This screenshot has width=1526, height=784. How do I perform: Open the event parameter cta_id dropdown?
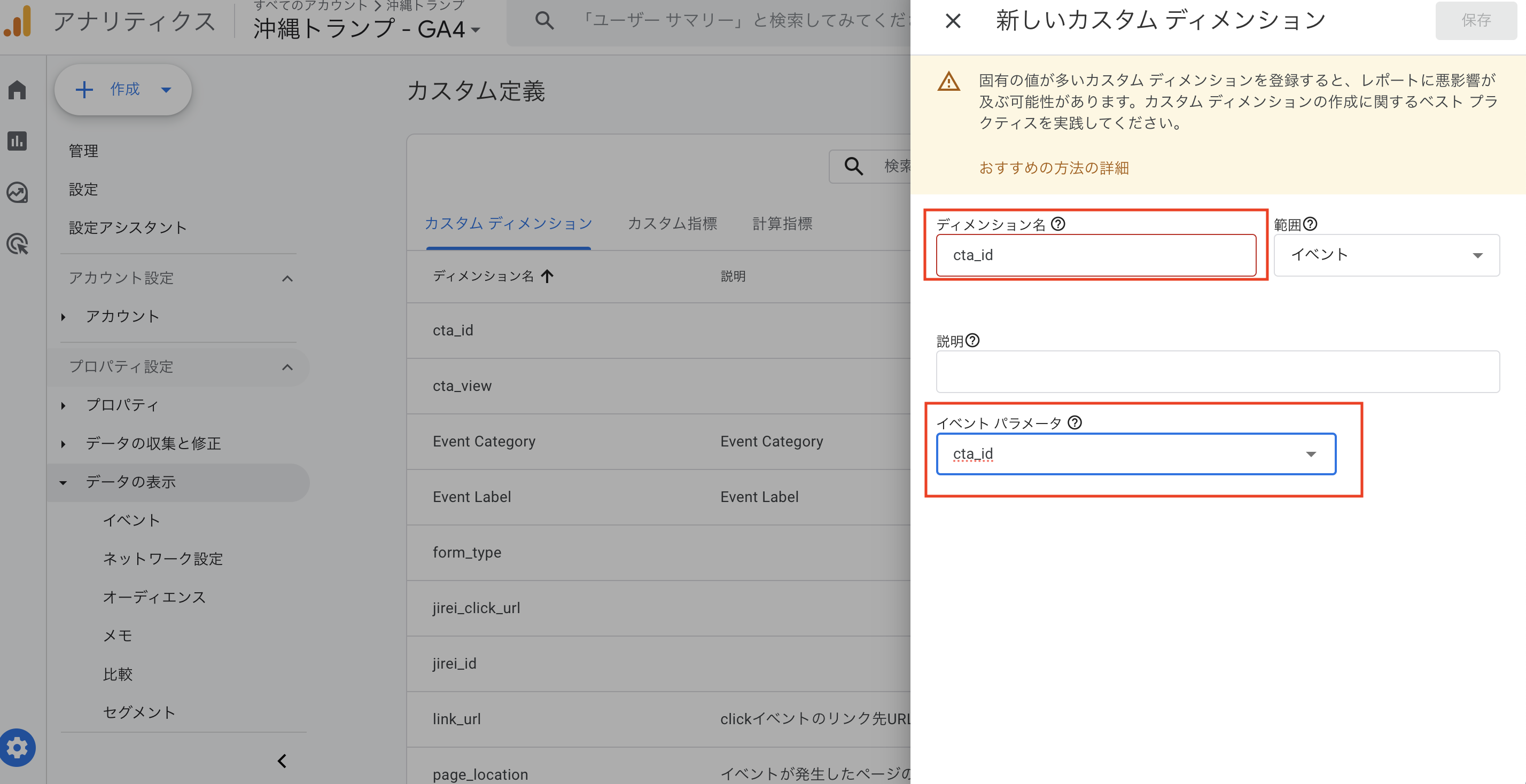click(x=1135, y=453)
